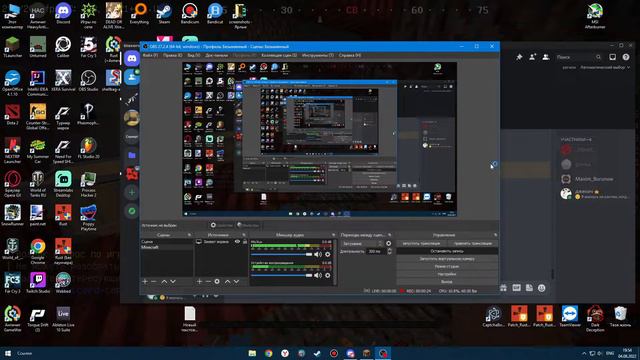Open Mic/Aux audio gear settings

(x=328, y=254)
